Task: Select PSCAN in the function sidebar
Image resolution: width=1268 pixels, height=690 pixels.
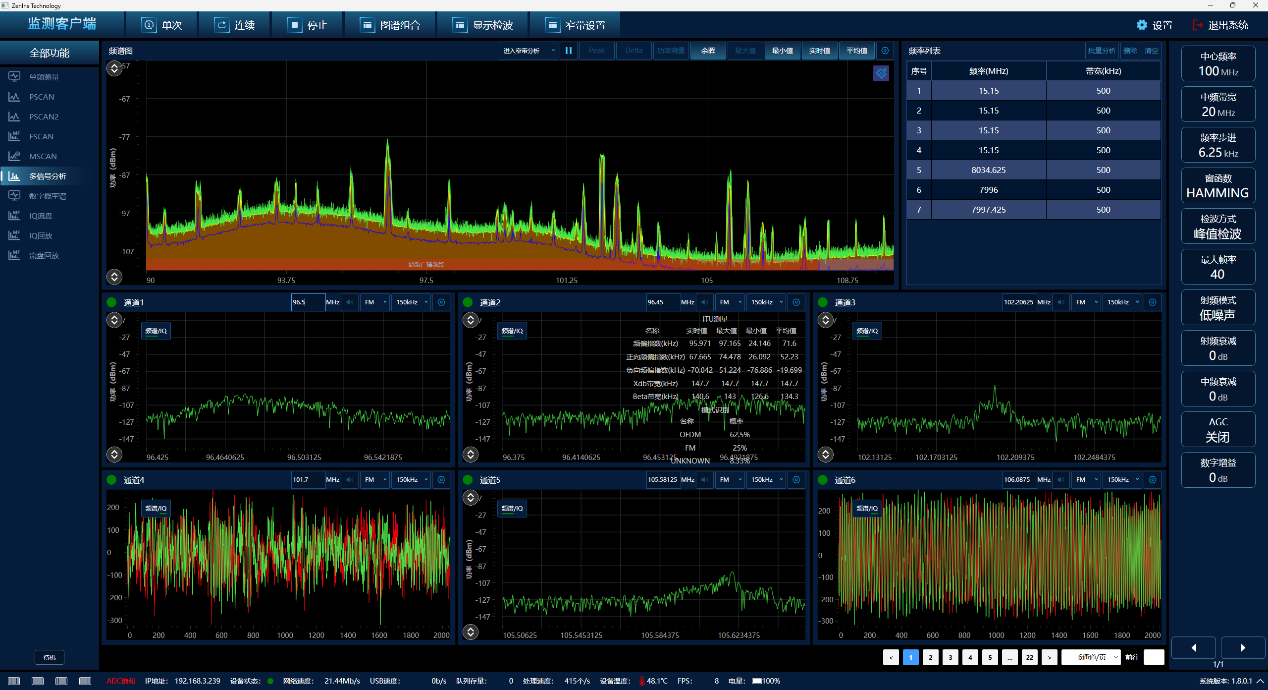Action: 50,97
